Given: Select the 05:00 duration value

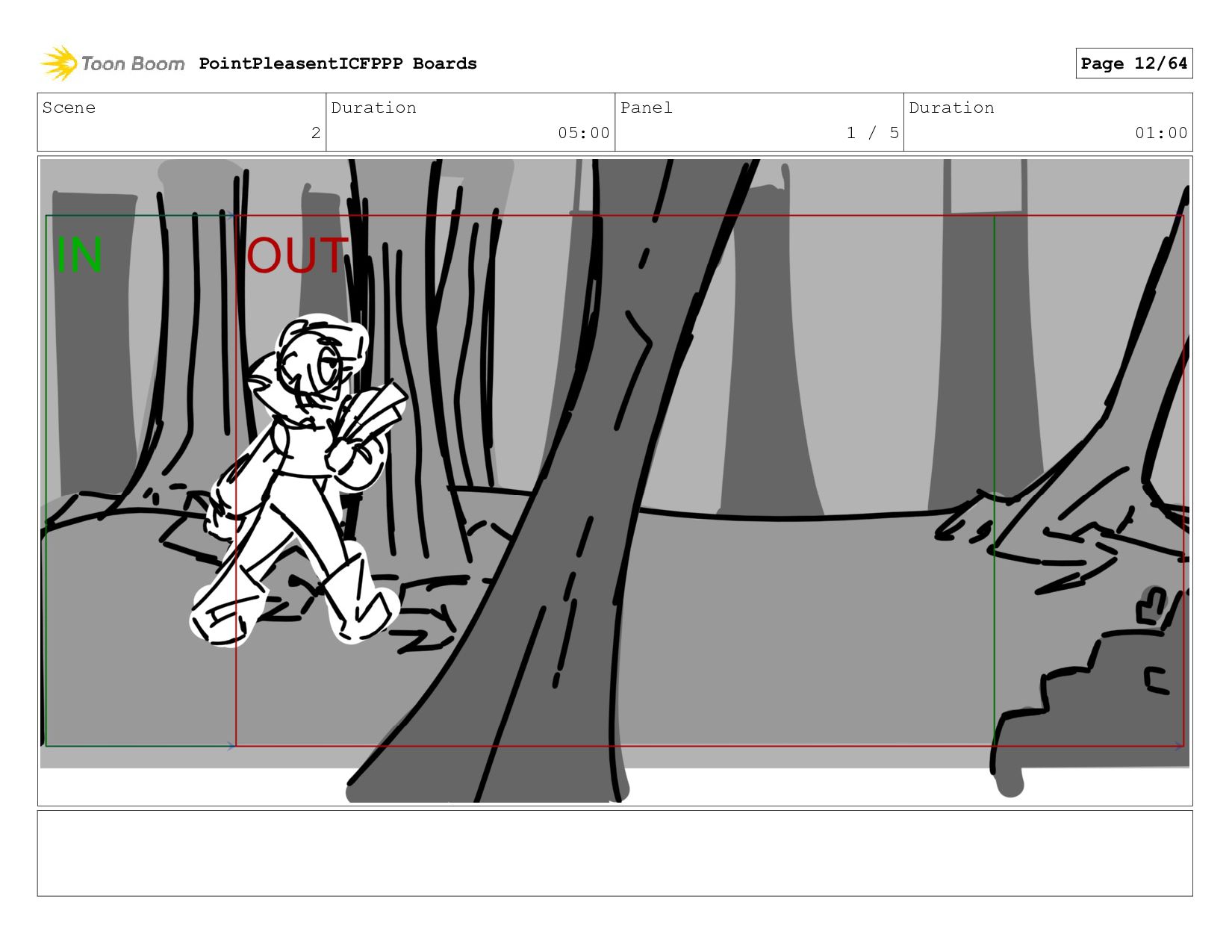Looking at the screenshot, I should point(584,133).
